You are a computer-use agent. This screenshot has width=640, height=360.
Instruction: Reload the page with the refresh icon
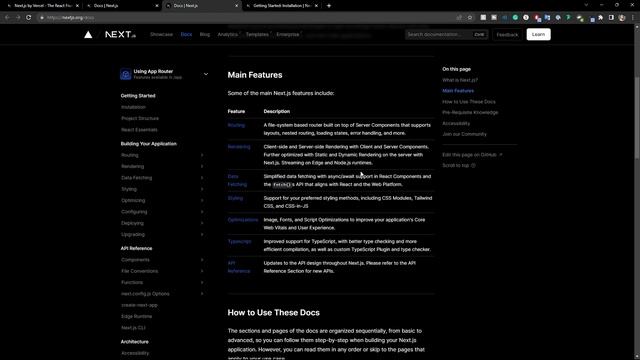tap(29, 18)
